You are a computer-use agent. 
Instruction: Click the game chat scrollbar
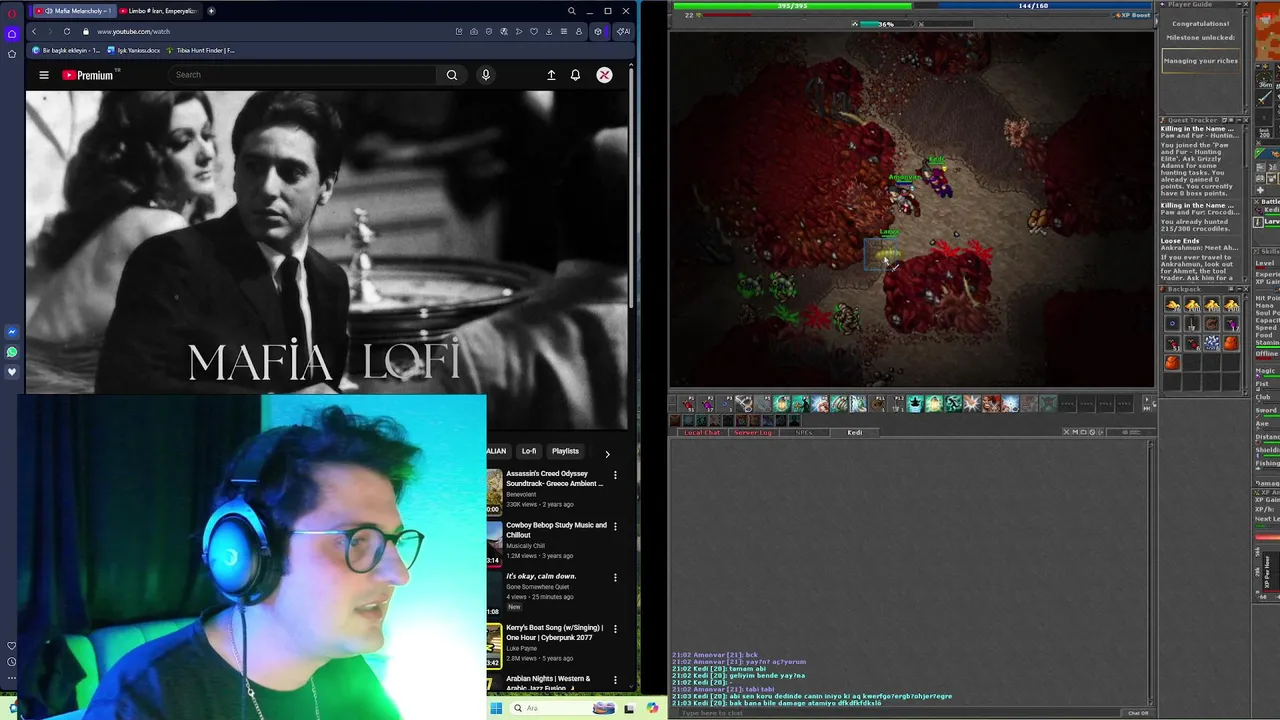click(1150, 572)
